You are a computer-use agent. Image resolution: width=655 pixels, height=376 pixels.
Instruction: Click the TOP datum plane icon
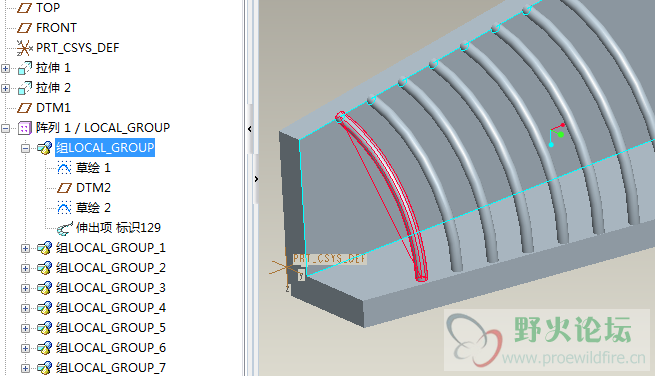point(24,8)
